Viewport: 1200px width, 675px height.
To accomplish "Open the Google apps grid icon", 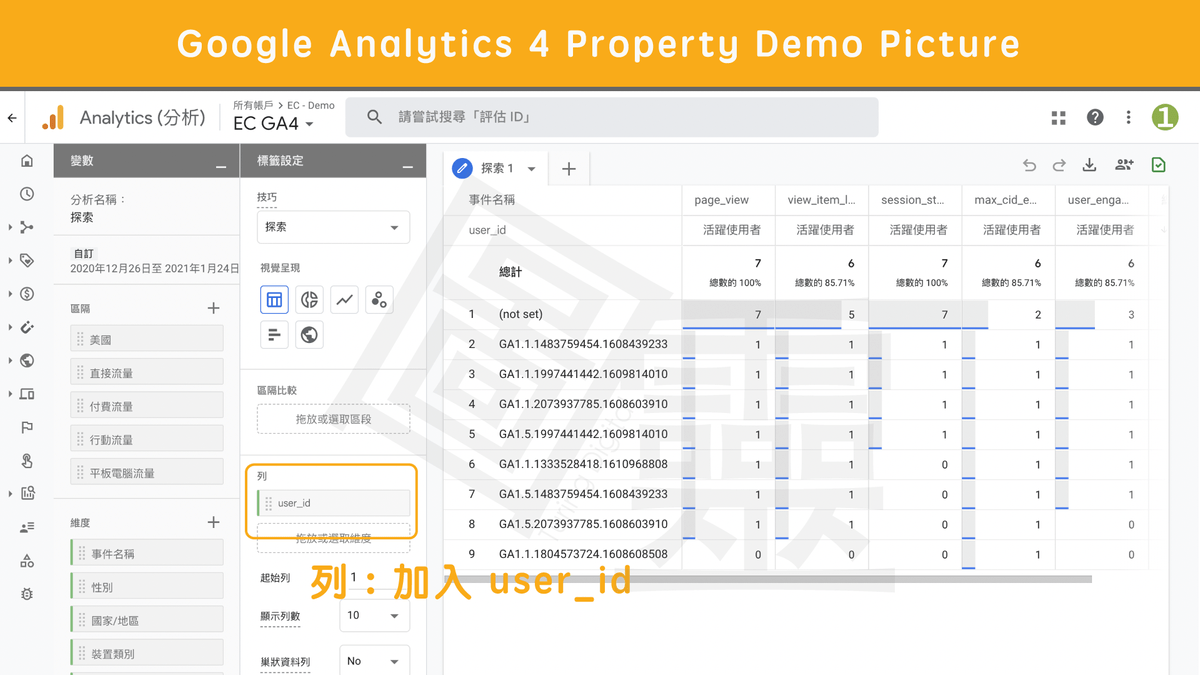I will click(x=1059, y=118).
